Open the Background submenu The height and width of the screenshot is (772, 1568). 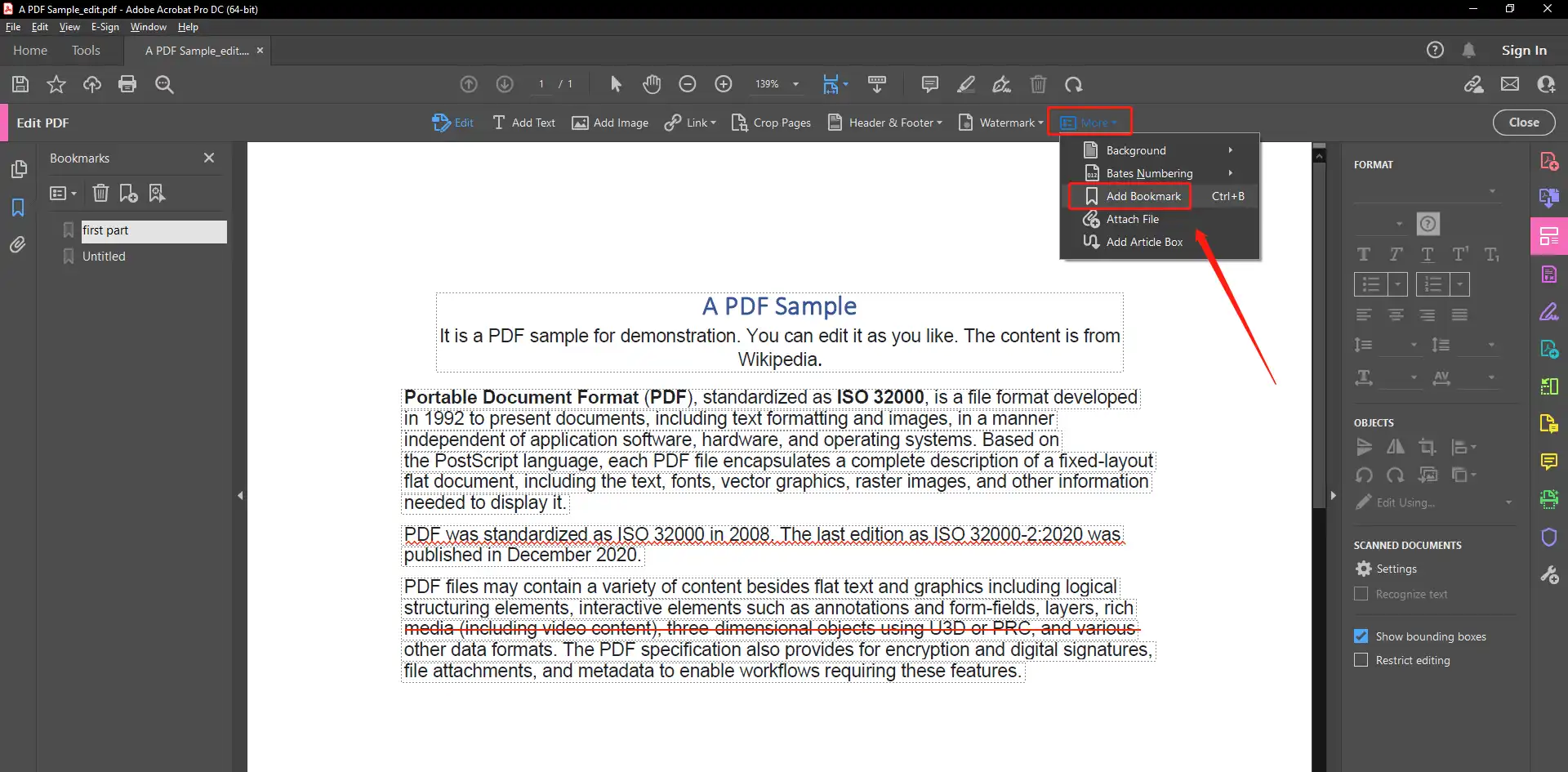click(x=1160, y=150)
